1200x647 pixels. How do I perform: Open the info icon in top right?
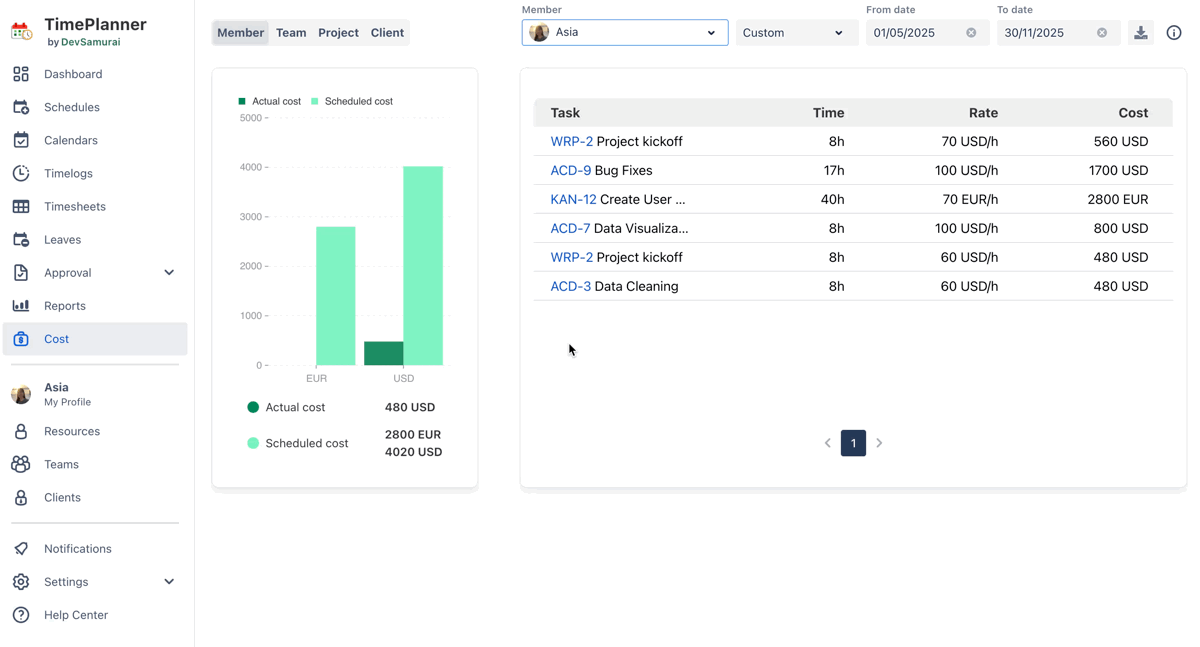pyautogui.click(x=1174, y=33)
